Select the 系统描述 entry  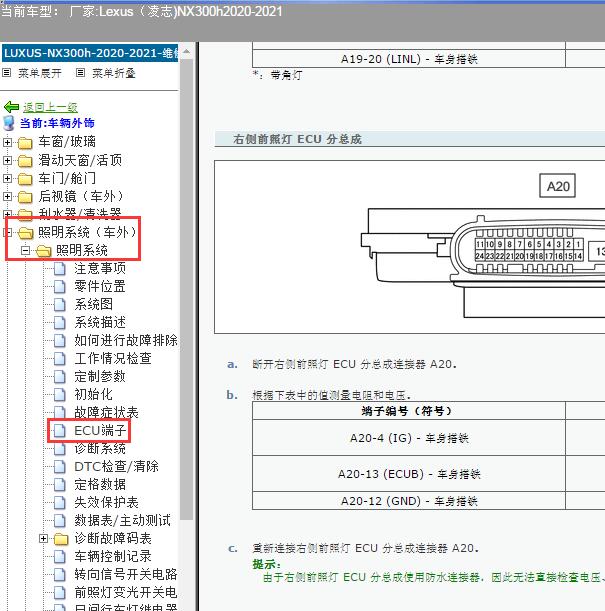coord(100,322)
